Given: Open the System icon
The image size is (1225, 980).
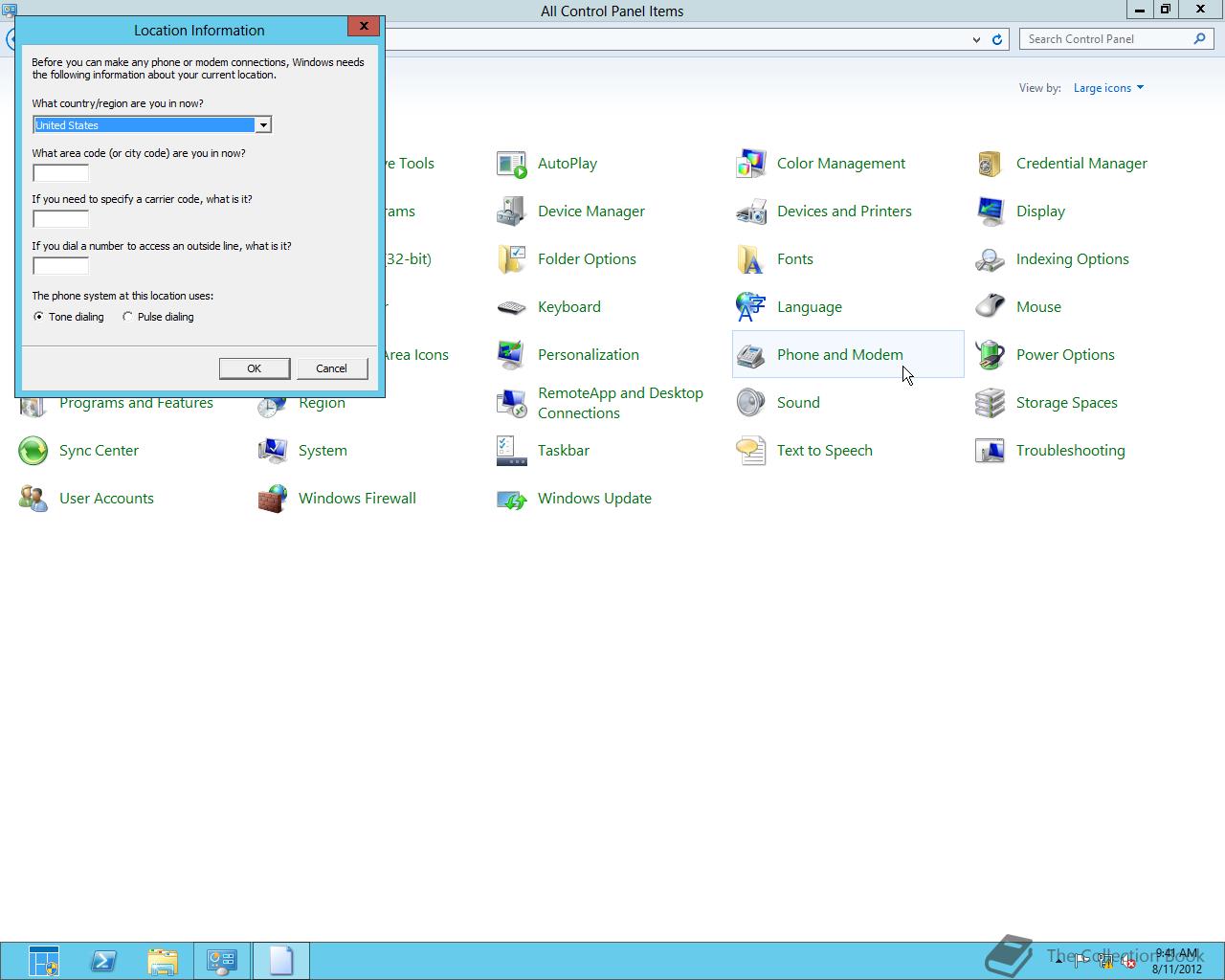Looking at the screenshot, I should click(273, 451).
